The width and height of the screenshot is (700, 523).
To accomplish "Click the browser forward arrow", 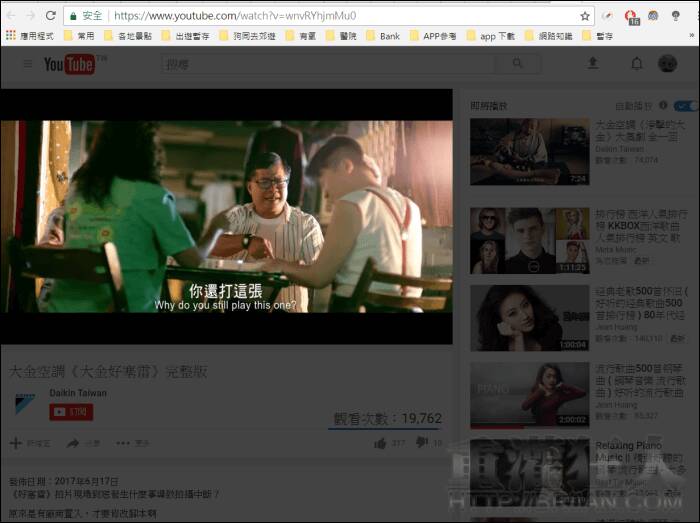I will [30, 16].
